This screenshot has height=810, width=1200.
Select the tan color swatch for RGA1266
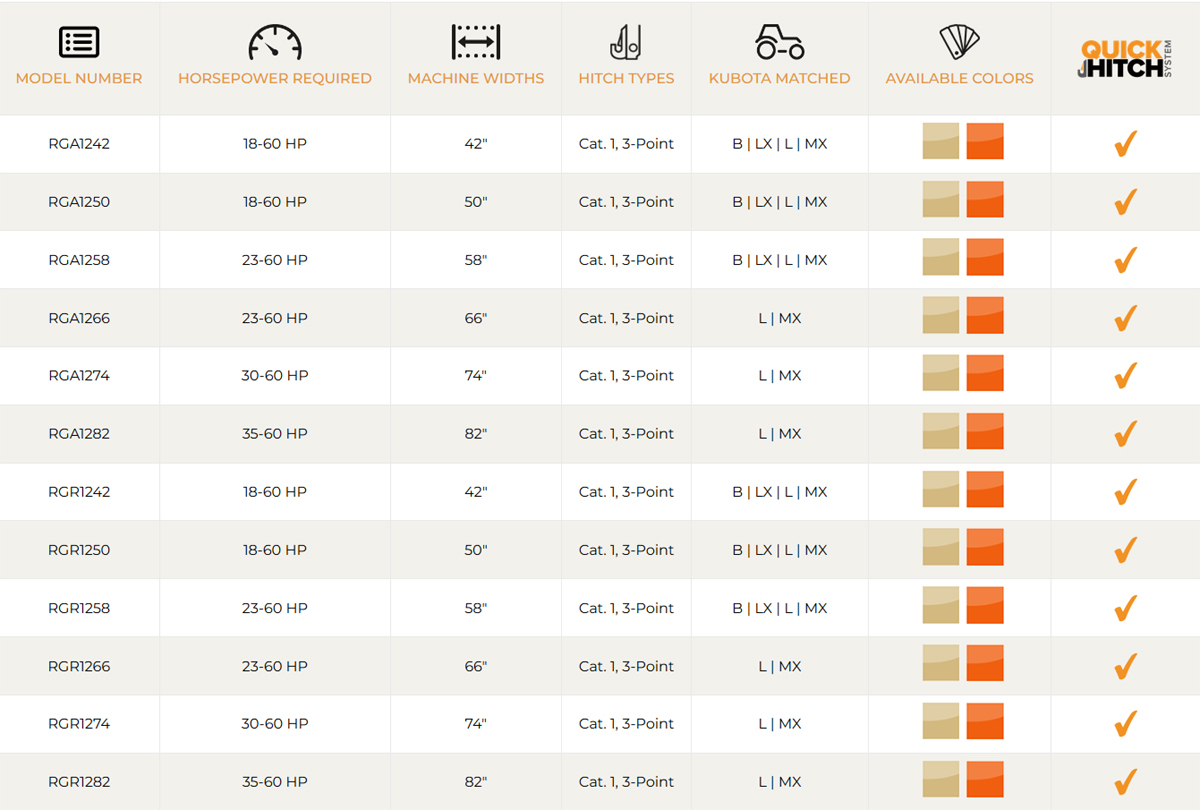pyautogui.click(x=940, y=316)
